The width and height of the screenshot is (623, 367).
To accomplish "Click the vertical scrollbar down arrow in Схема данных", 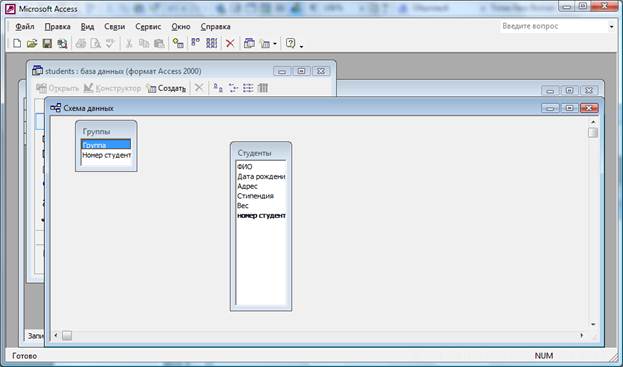I will (593, 324).
